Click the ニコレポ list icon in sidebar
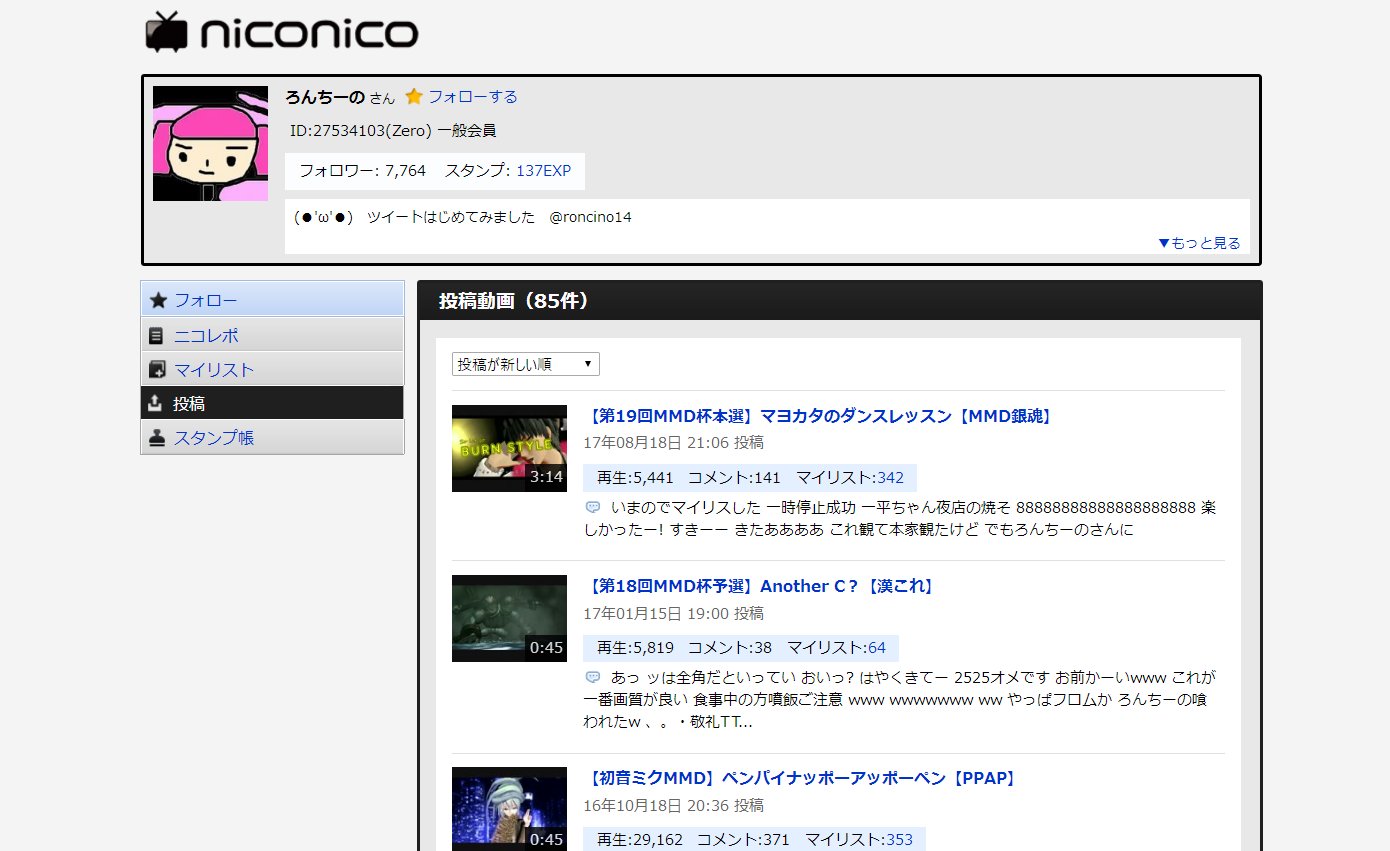The width and height of the screenshot is (1390, 851). 156,336
